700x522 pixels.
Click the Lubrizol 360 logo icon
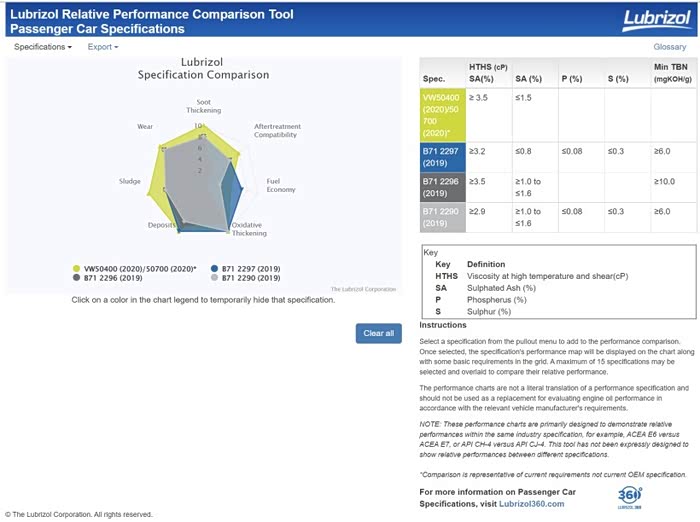point(629,496)
